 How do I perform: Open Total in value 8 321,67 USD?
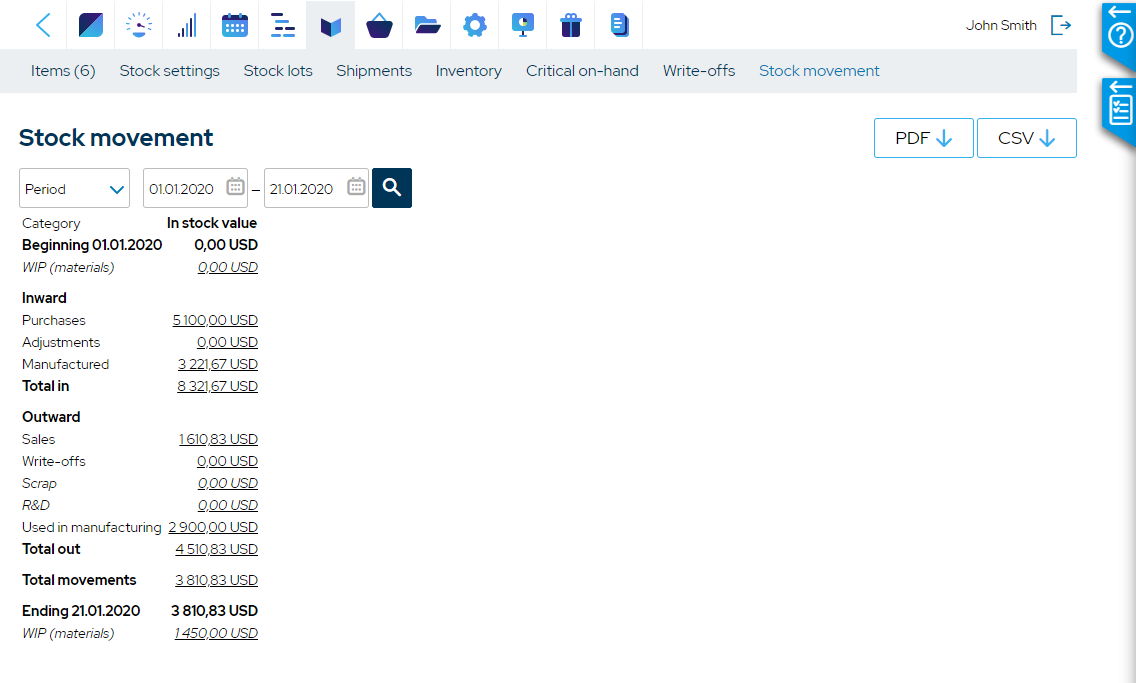(217, 386)
